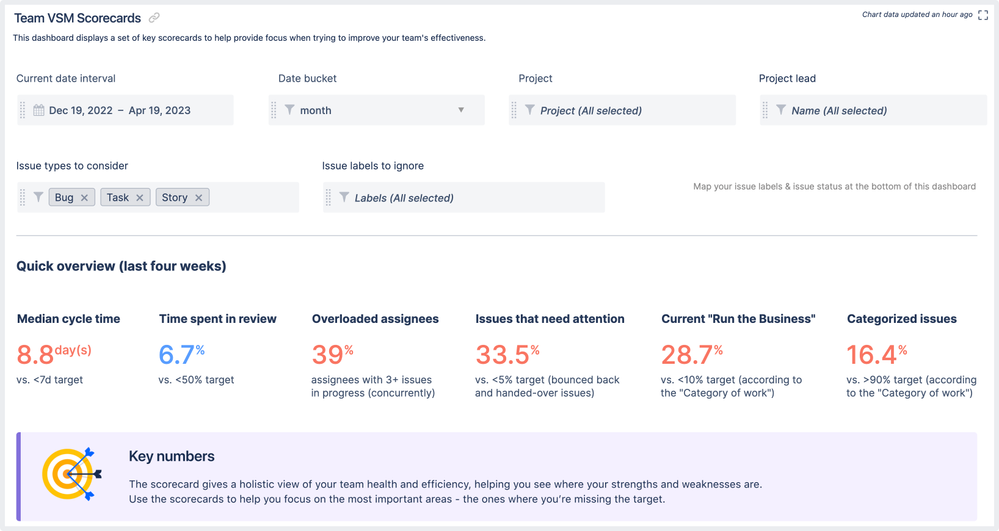Click the filter funnel icon beside month

(x=289, y=110)
